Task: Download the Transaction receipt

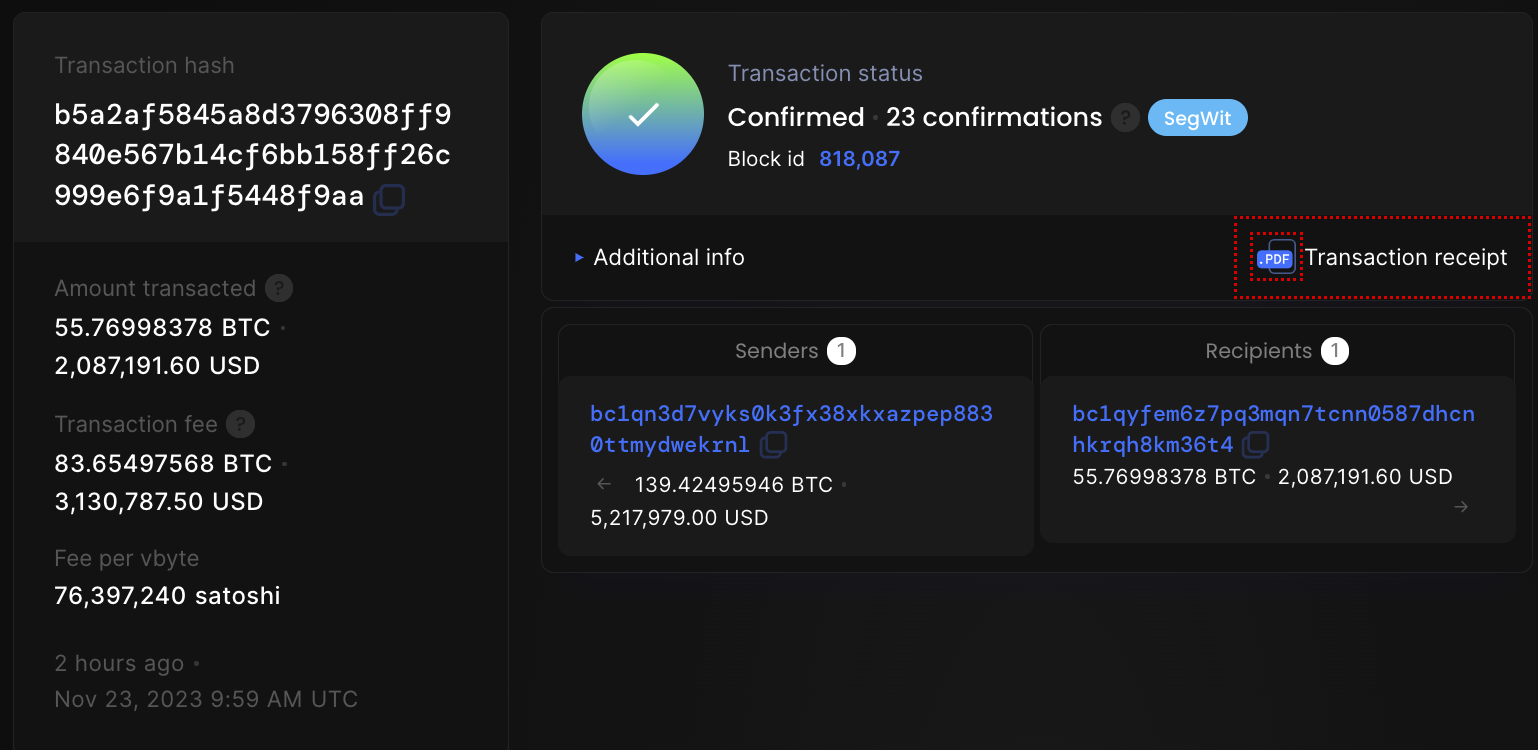Action: pyautogui.click(x=1382, y=258)
